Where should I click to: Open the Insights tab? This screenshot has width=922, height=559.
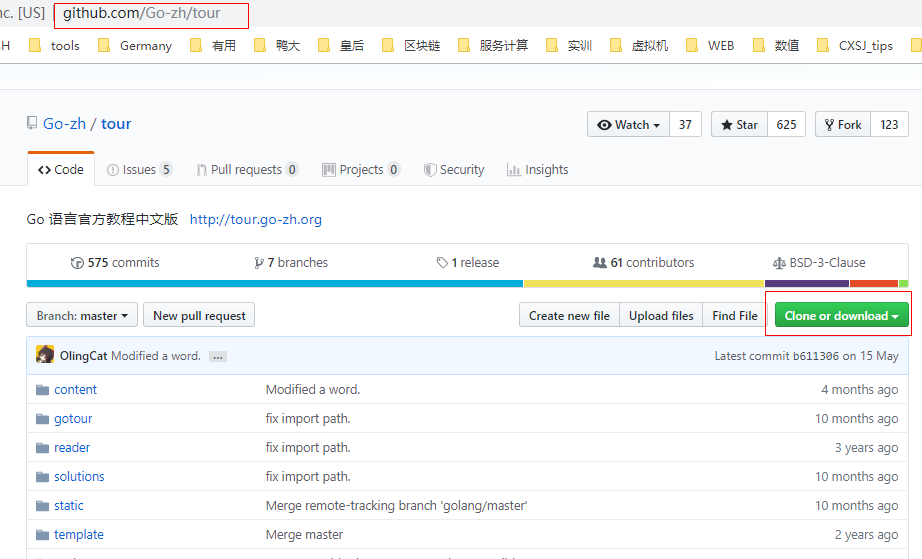pos(537,170)
